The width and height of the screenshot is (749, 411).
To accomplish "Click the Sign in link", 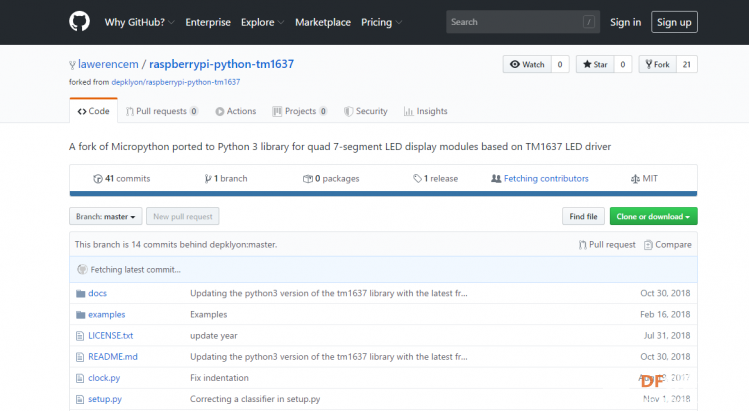I will (625, 22).
